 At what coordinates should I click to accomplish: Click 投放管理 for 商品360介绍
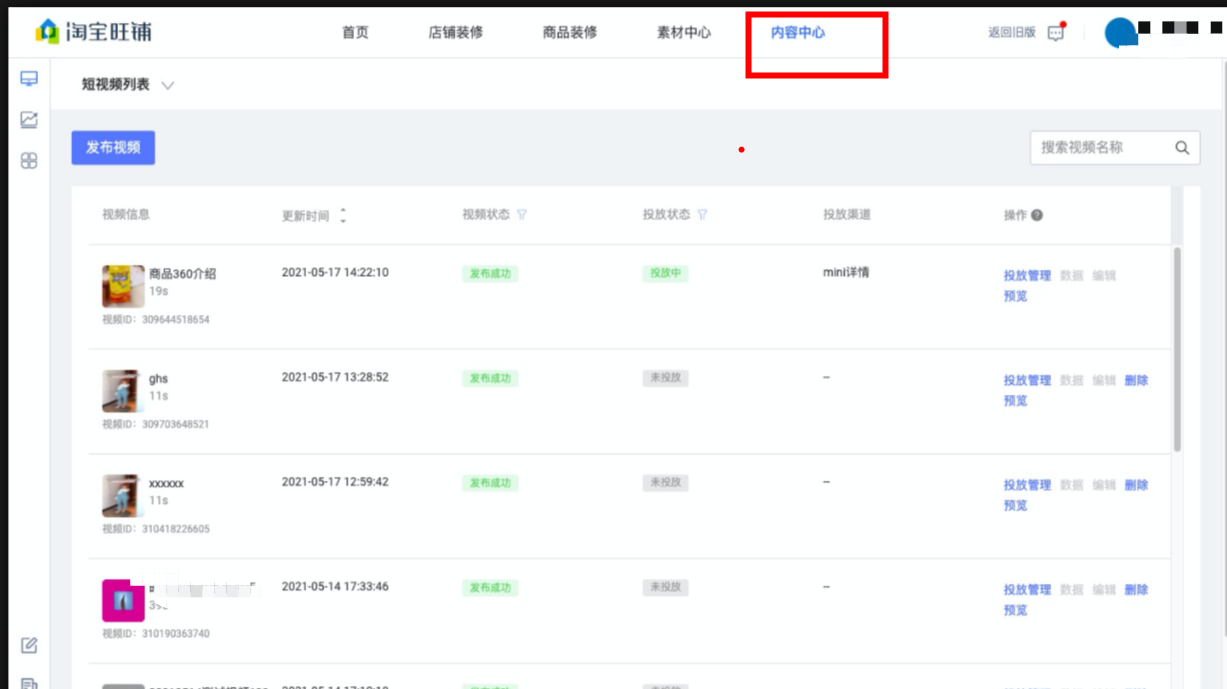pos(1027,276)
